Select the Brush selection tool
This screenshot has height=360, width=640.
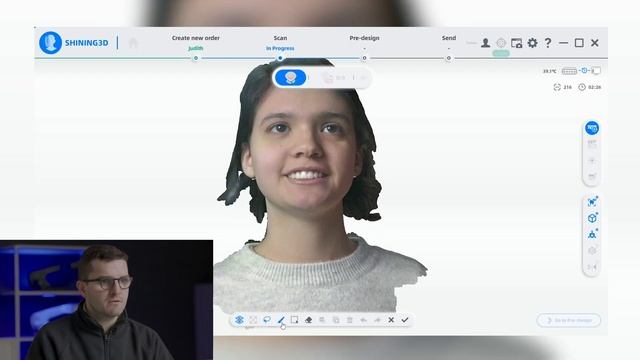[281, 320]
